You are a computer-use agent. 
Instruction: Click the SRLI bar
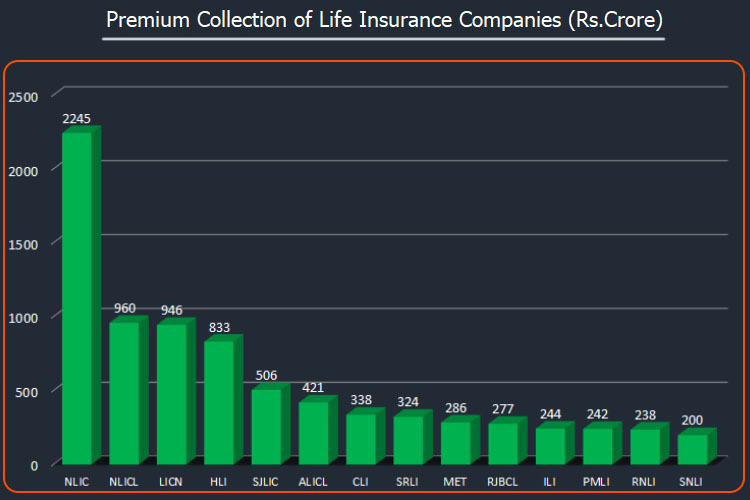[407, 439]
